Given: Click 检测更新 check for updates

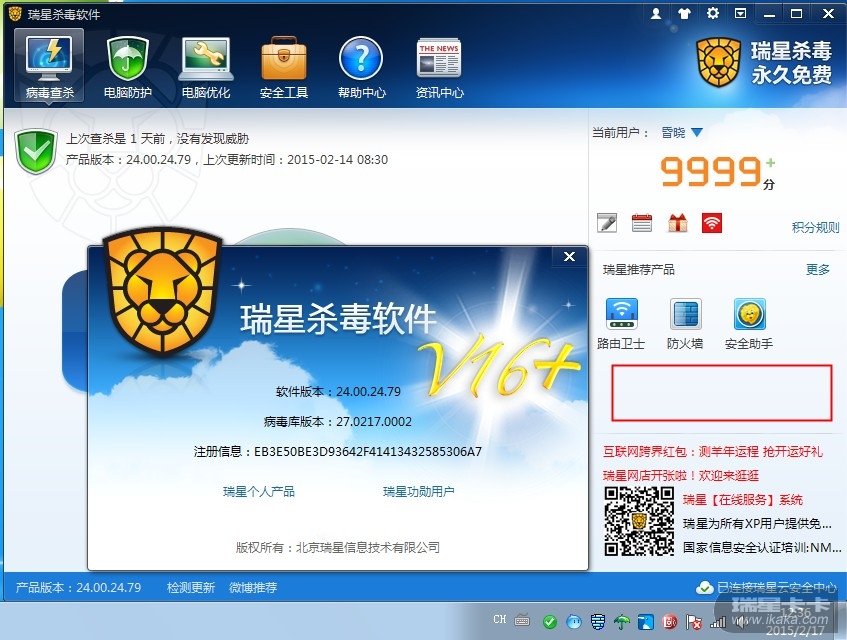Looking at the screenshot, I should tap(191, 588).
